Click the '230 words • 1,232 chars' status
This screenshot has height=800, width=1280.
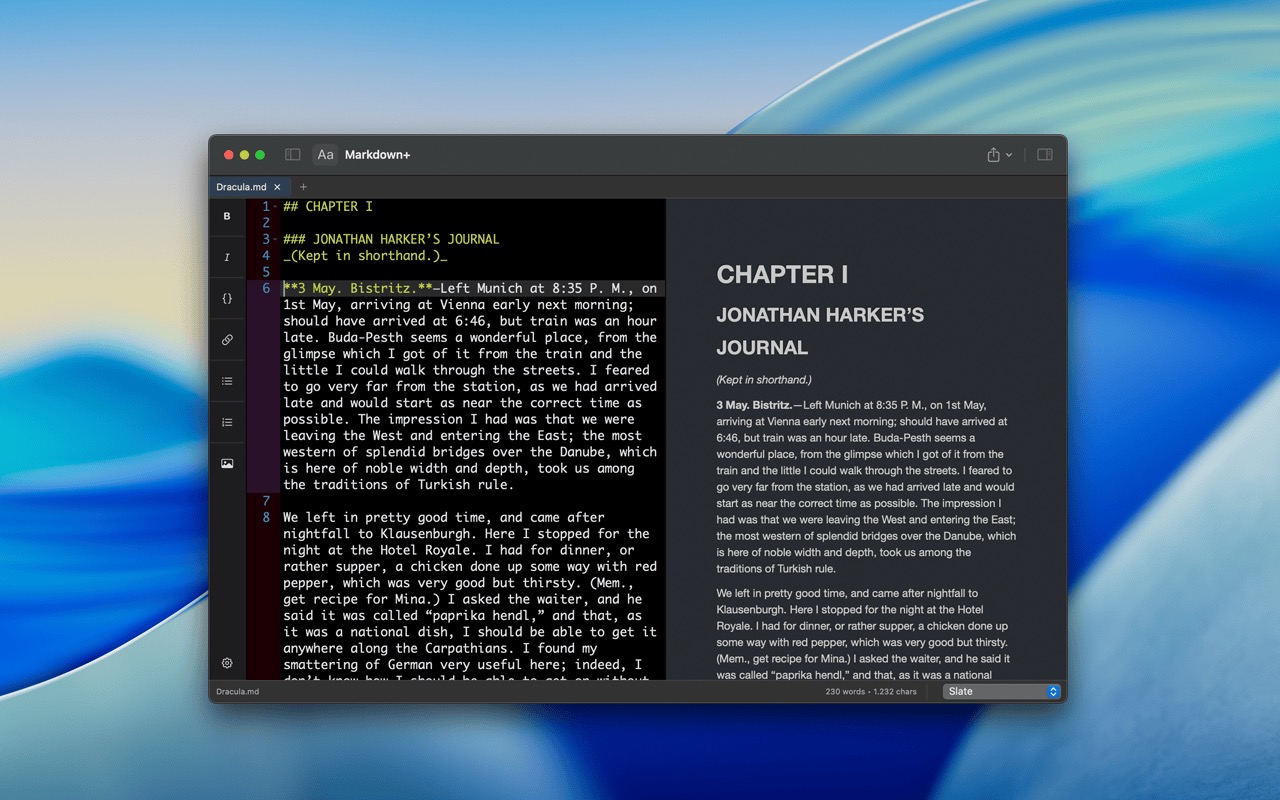871,691
